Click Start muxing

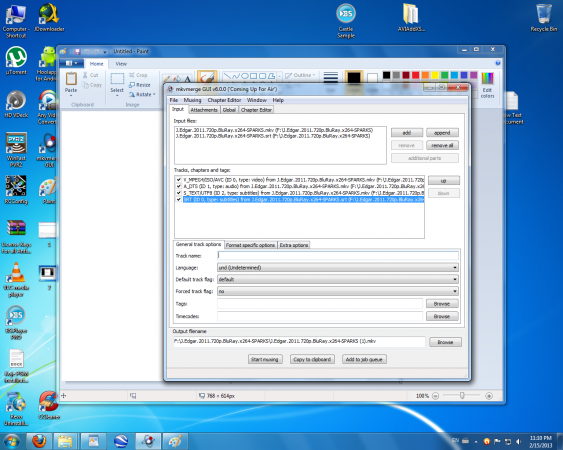click(x=265, y=359)
